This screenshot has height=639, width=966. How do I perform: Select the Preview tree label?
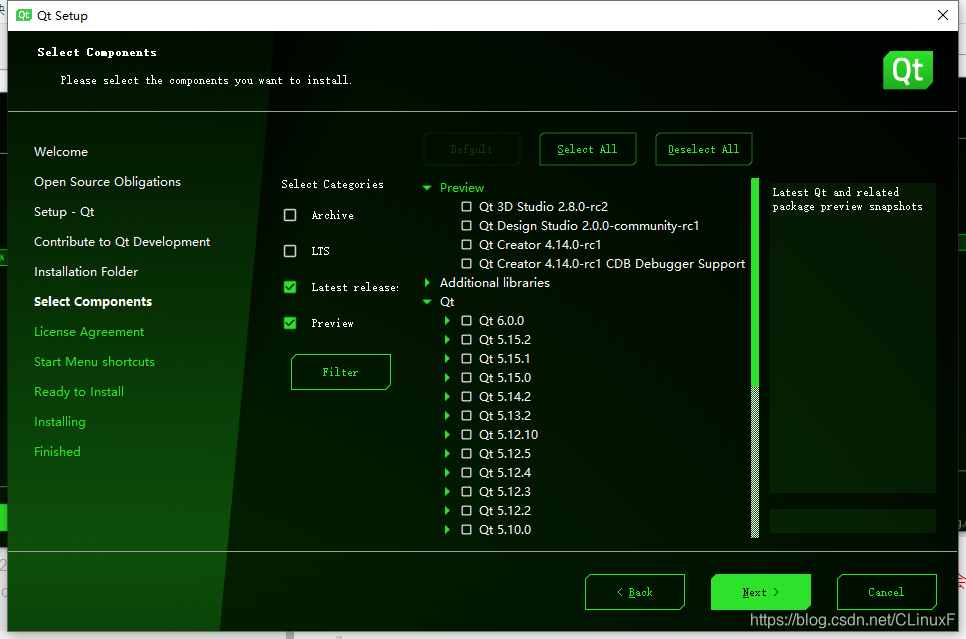(x=461, y=188)
